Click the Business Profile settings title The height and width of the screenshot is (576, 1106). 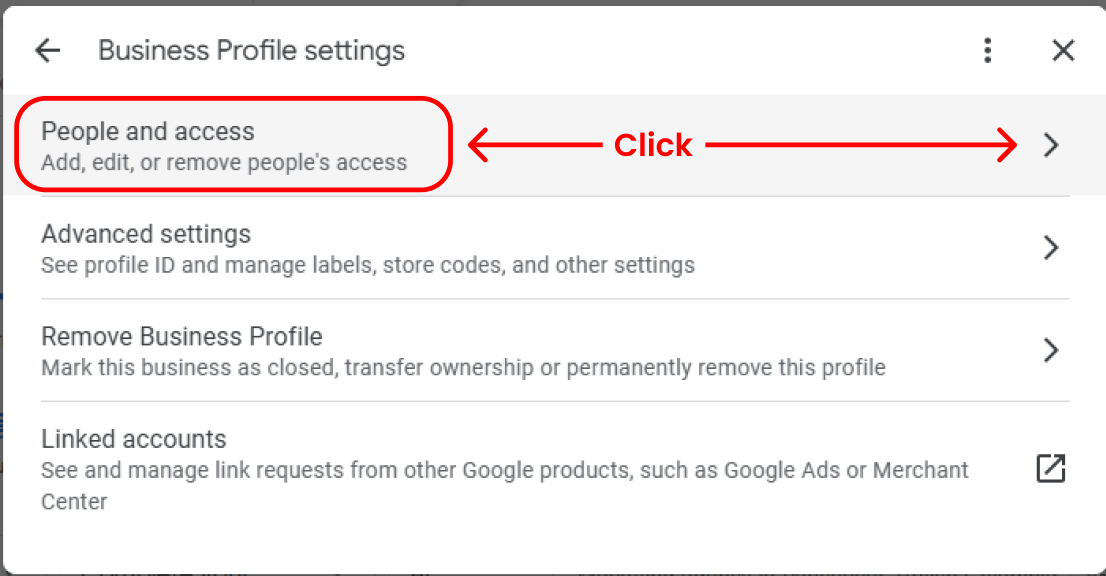coord(251,51)
